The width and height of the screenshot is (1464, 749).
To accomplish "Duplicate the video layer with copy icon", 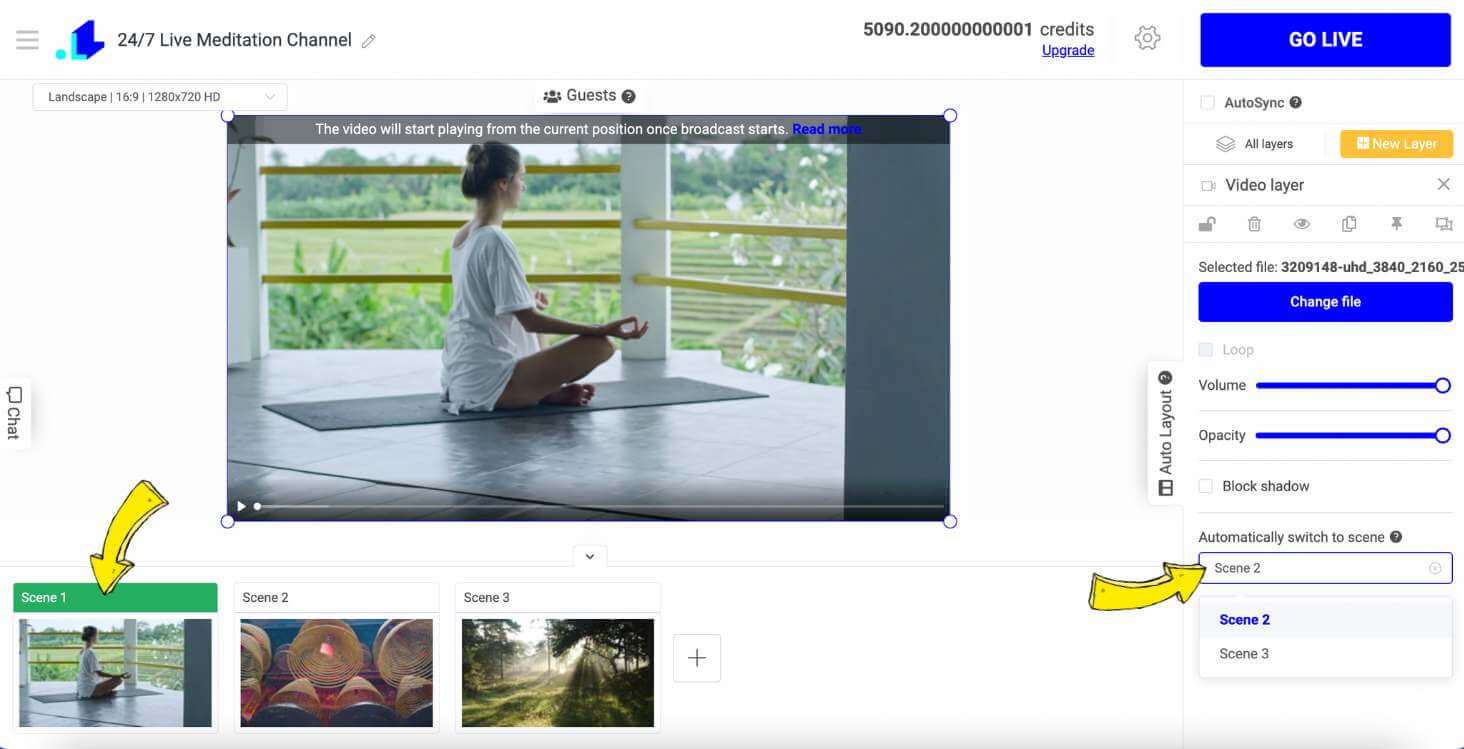I will pos(1349,224).
